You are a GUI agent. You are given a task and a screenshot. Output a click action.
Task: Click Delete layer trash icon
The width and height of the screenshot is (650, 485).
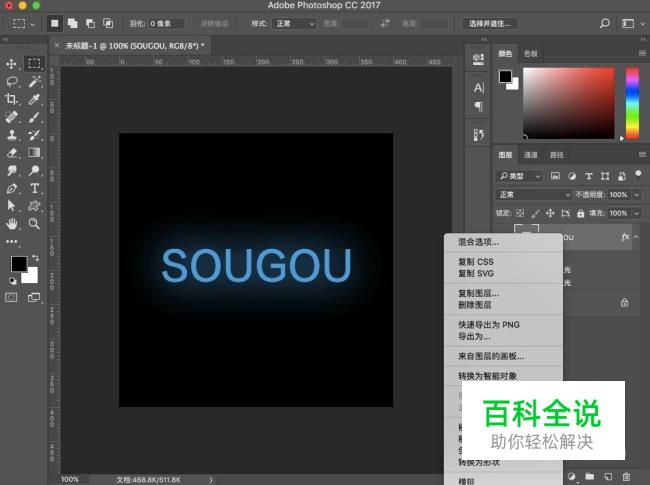pyautogui.click(x=626, y=477)
